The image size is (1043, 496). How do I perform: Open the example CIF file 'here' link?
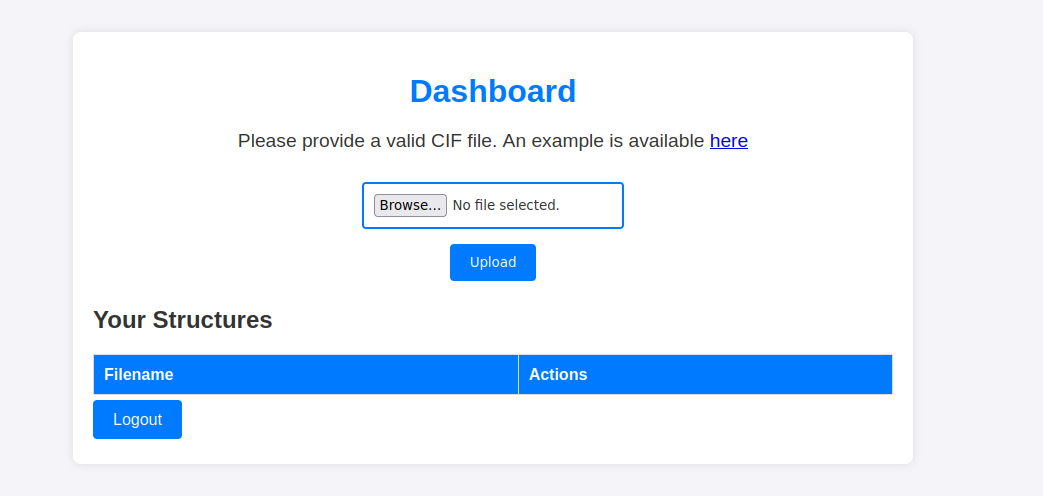point(728,141)
